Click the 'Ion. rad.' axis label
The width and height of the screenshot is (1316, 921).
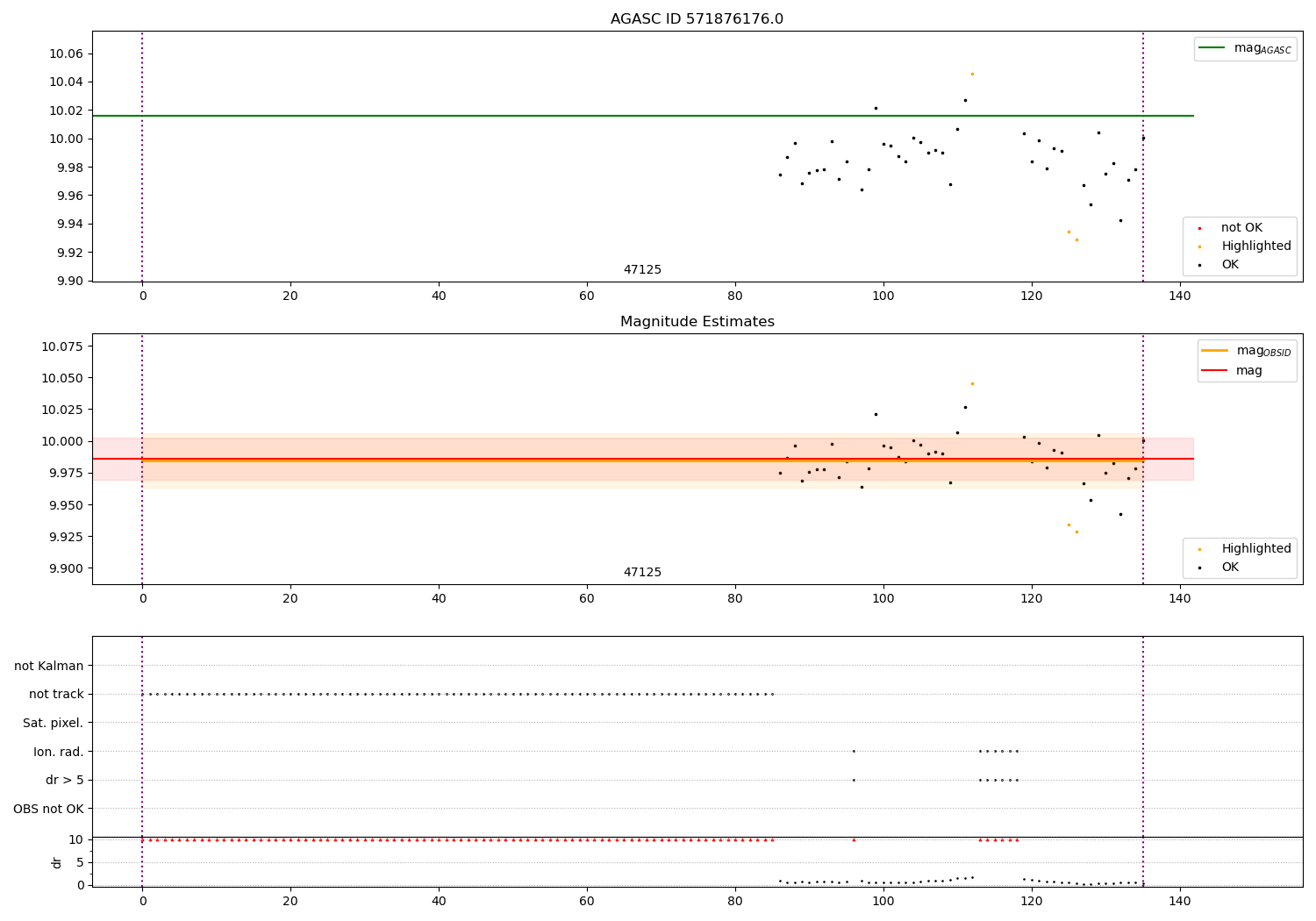pos(59,752)
